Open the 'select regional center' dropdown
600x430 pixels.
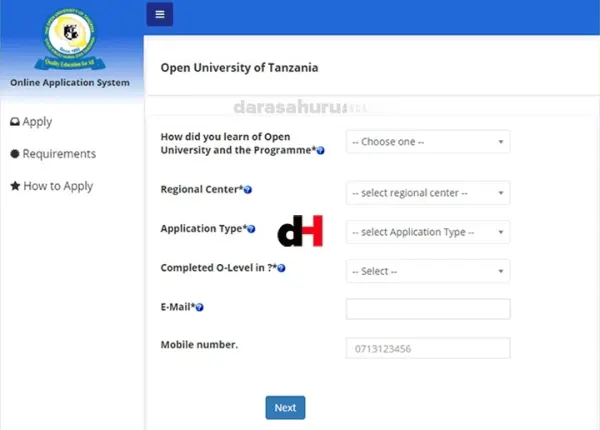tap(428, 193)
